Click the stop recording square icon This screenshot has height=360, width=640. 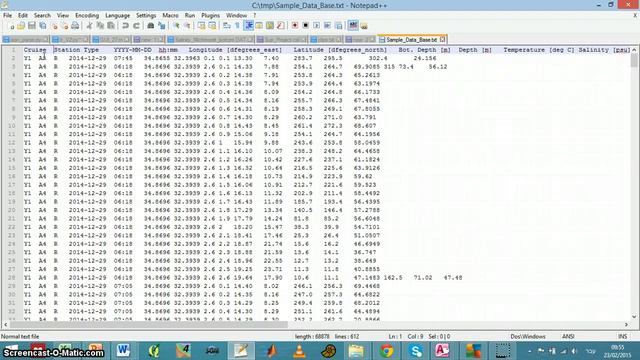click(x=305, y=26)
